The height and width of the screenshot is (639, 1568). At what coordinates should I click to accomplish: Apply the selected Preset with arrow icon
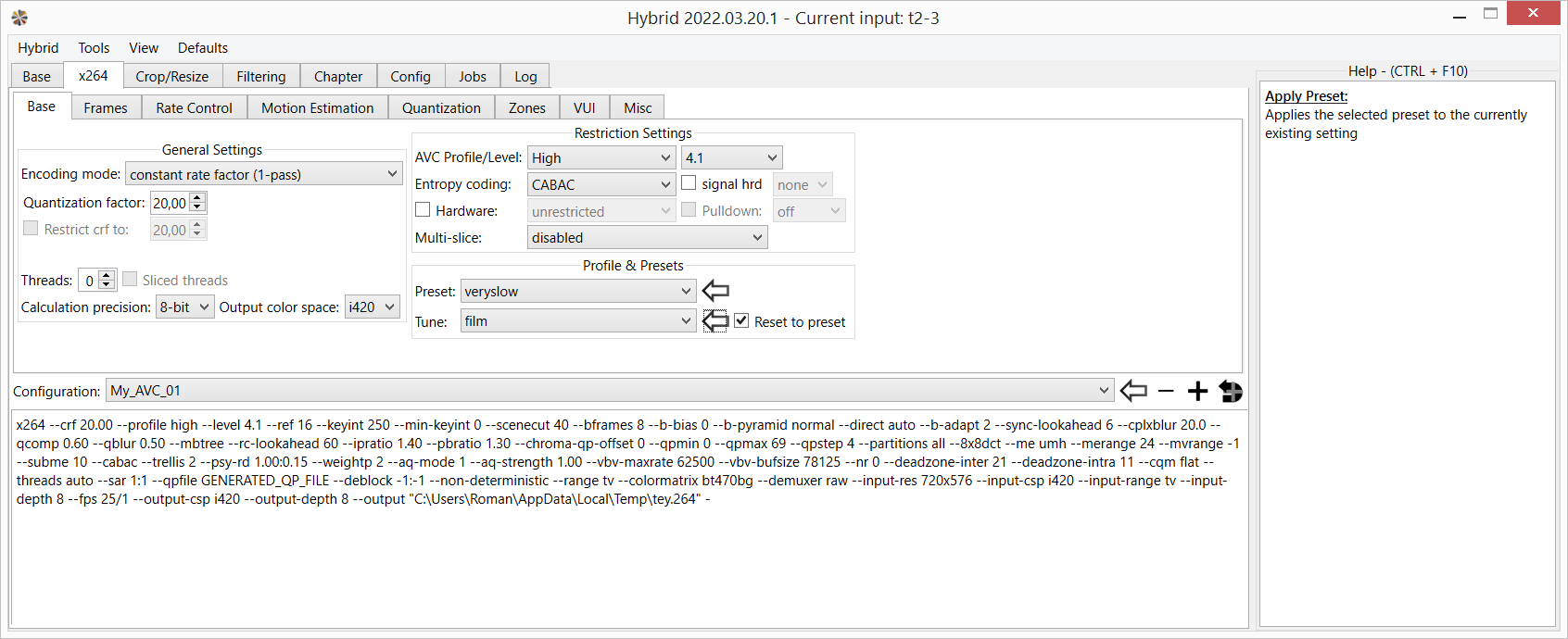point(715,291)
